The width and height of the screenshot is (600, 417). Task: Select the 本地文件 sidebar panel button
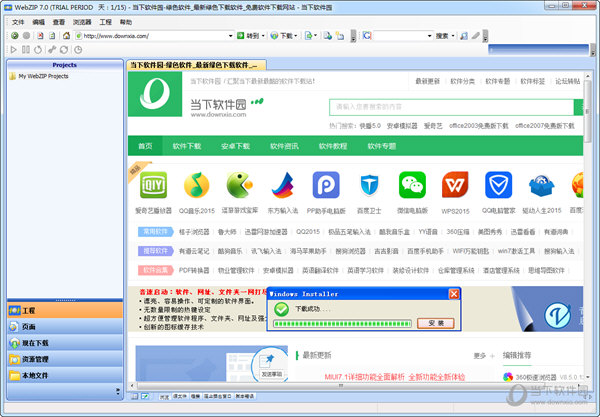[x=65, y=375]
